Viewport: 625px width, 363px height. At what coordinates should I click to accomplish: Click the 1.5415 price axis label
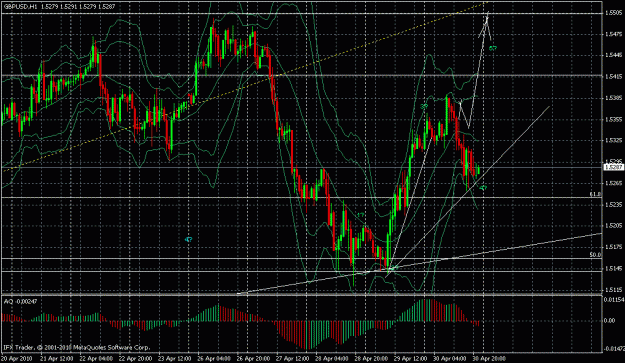[x=613, y=77]
